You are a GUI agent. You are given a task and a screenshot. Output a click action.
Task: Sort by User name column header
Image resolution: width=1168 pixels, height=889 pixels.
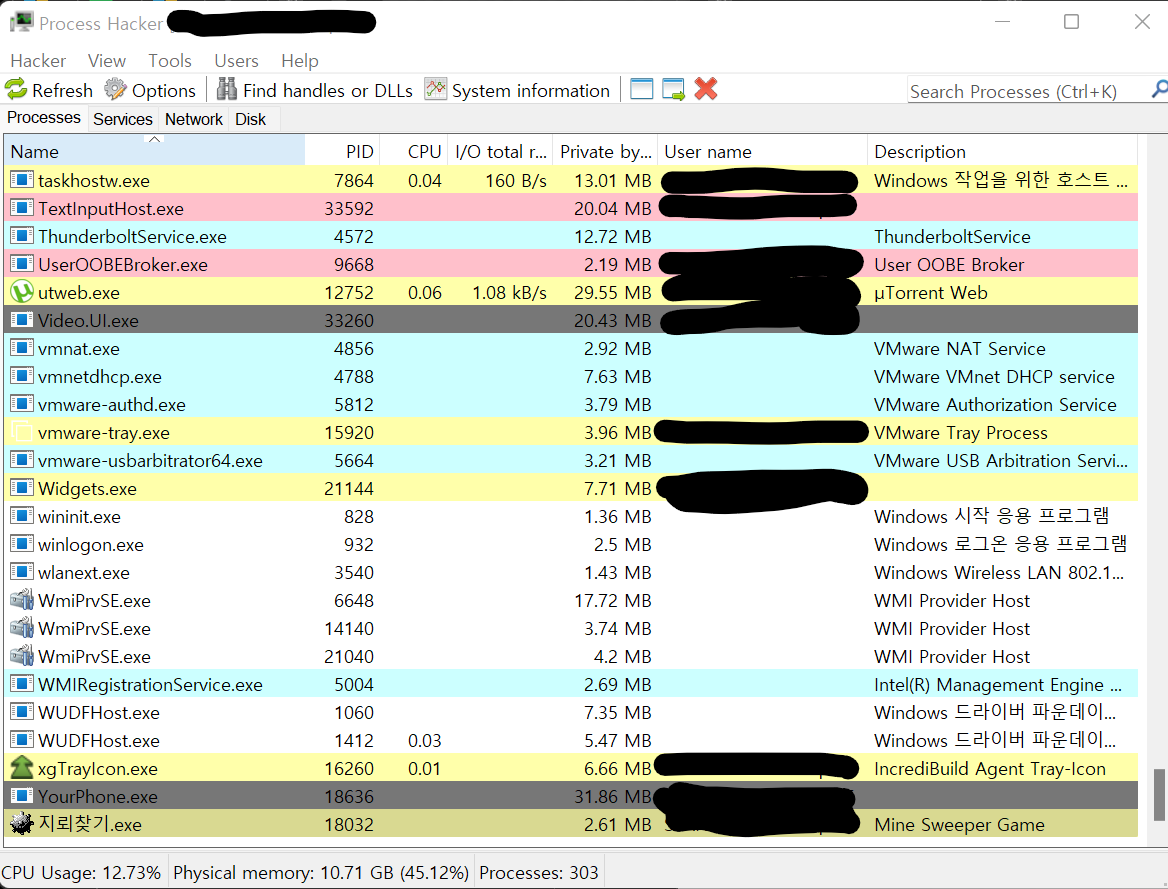pyautogui.click(x=762, y=151)
